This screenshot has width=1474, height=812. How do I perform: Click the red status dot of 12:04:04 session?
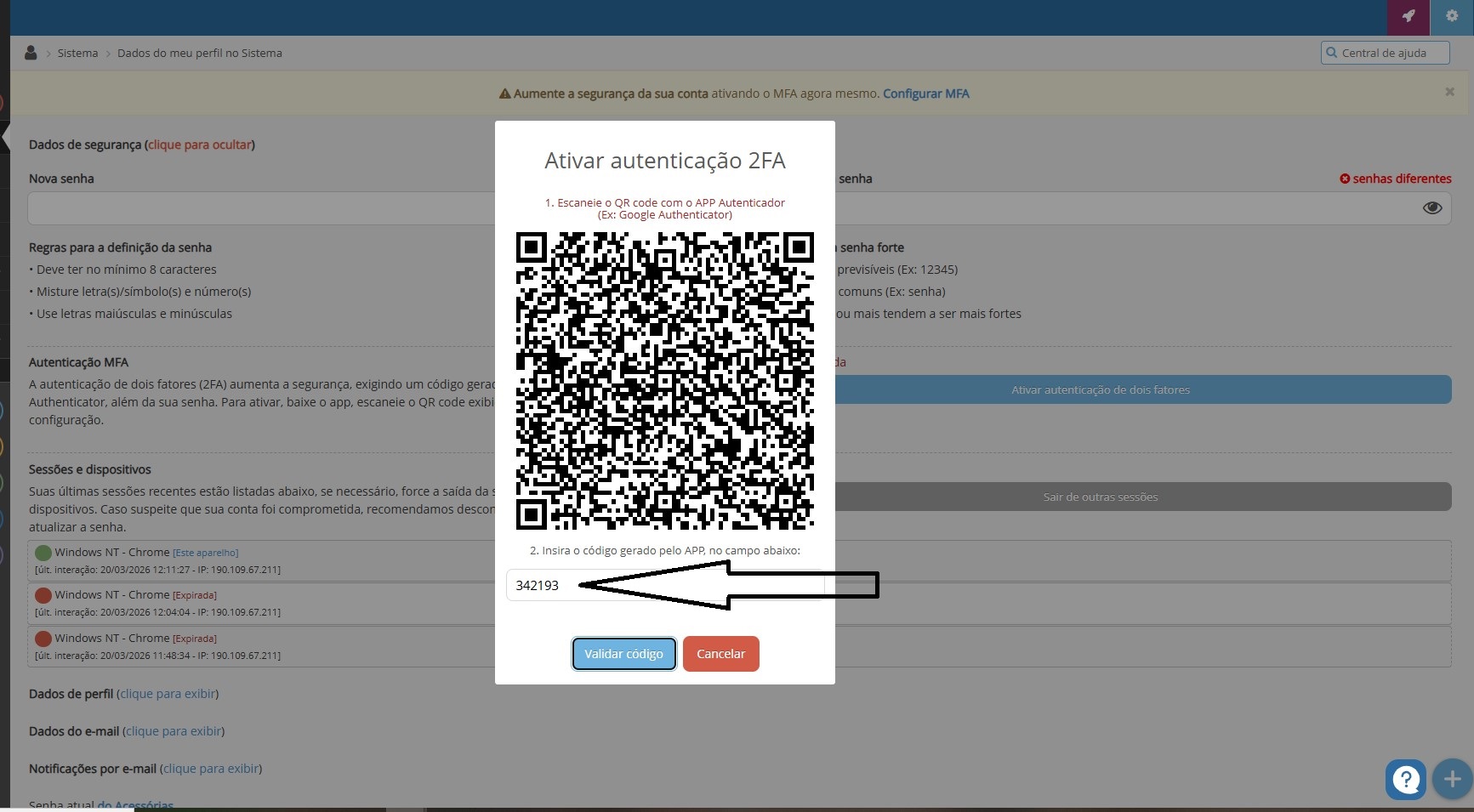43,596
